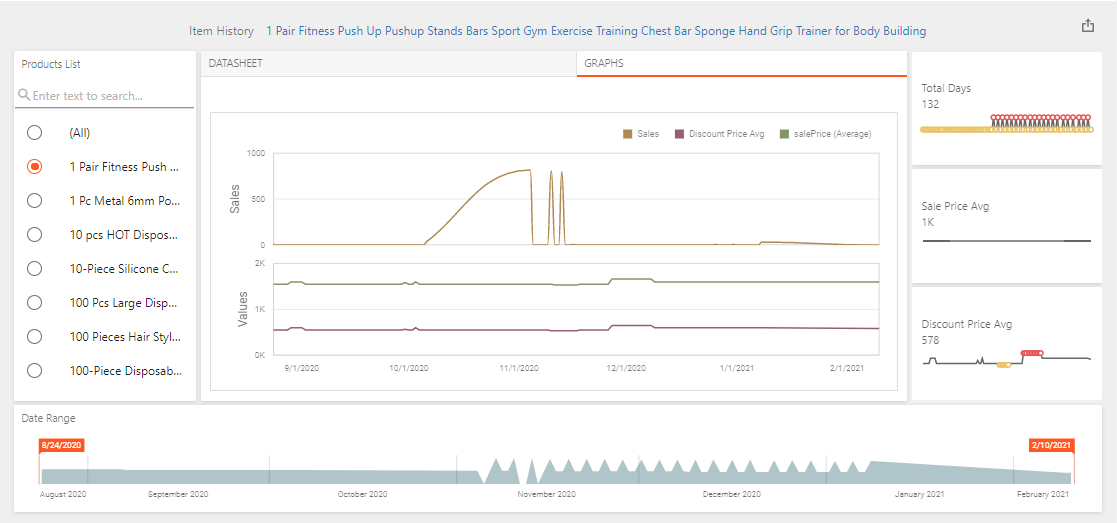Click the Products List panel title
The height and width of the screenshot is (523, 1117).
pos(51,64)
